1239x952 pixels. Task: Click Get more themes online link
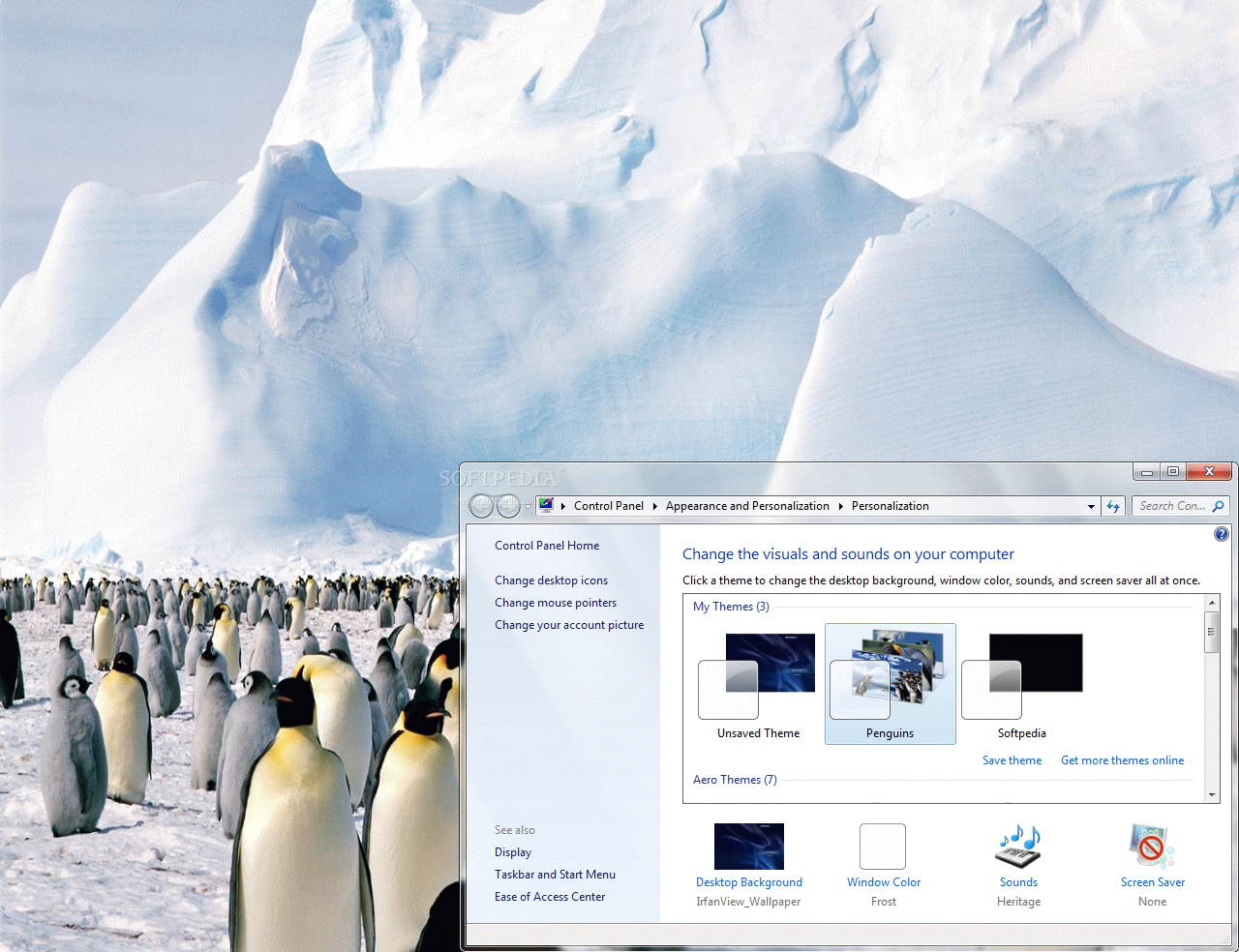click(x=1123, y=760)
